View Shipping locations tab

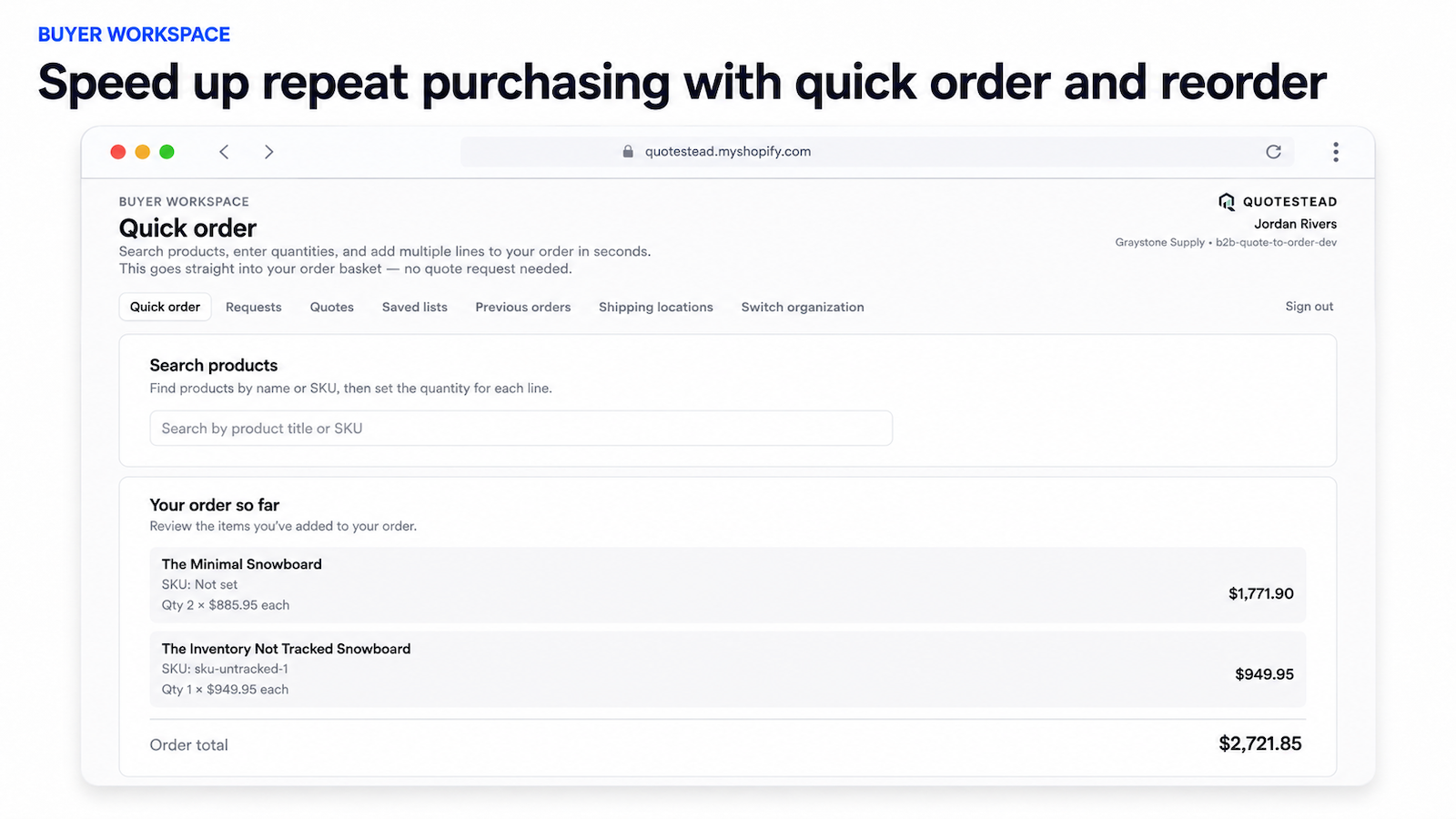click(656, 308)
